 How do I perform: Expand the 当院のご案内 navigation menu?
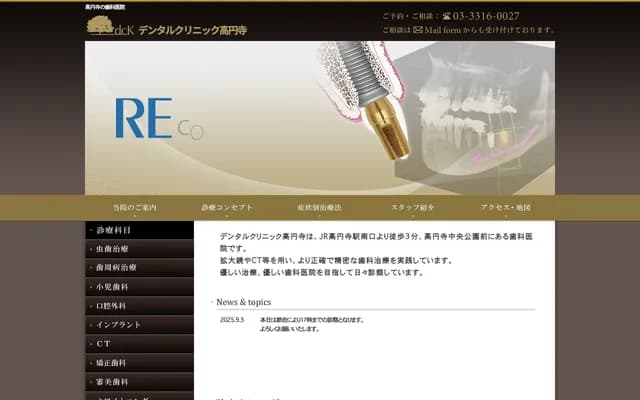135,207
